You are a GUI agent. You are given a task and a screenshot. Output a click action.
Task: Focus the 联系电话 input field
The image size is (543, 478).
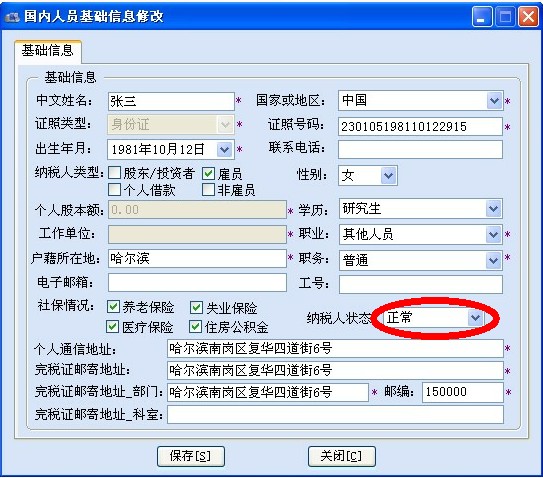point(420,149)
